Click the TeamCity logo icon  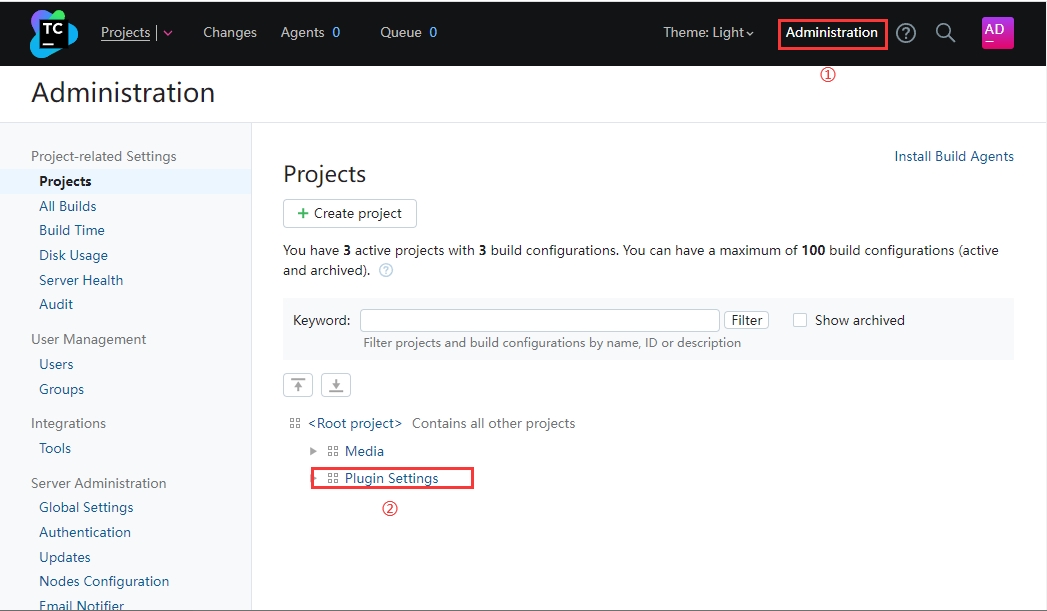(54, 33)
